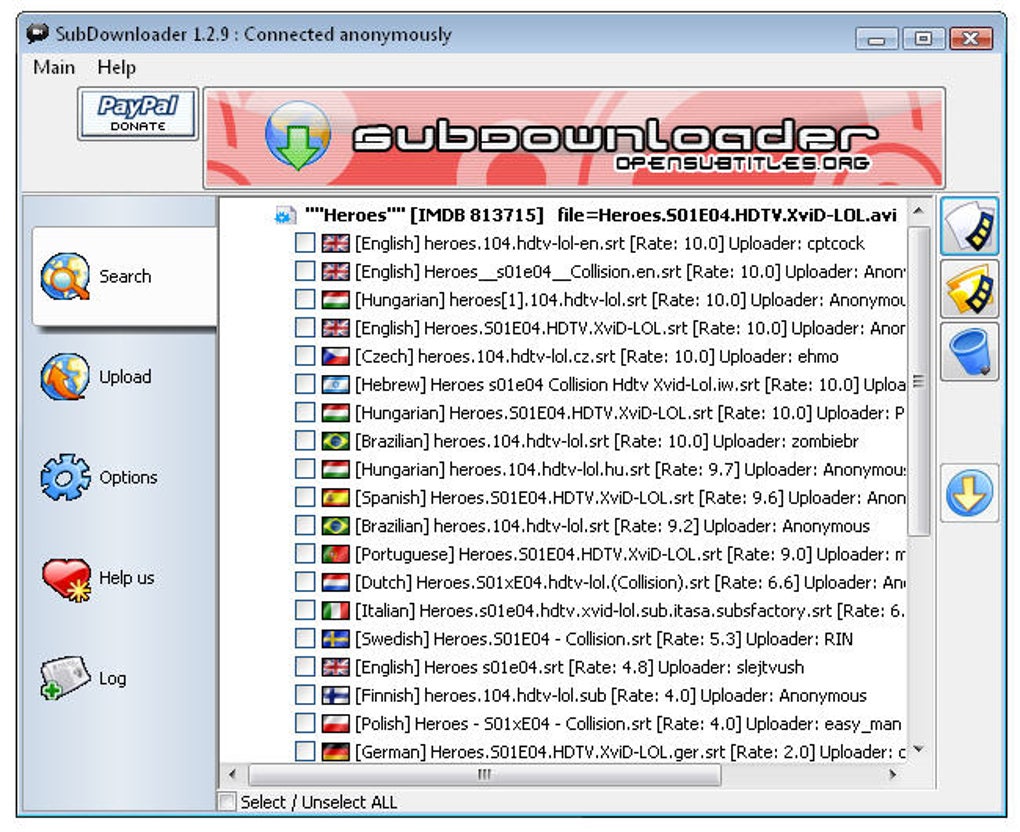Click the vertical scrollbar up arrow
The image size is (1020, 832).
pyautogui.click(x=918, y=210)
